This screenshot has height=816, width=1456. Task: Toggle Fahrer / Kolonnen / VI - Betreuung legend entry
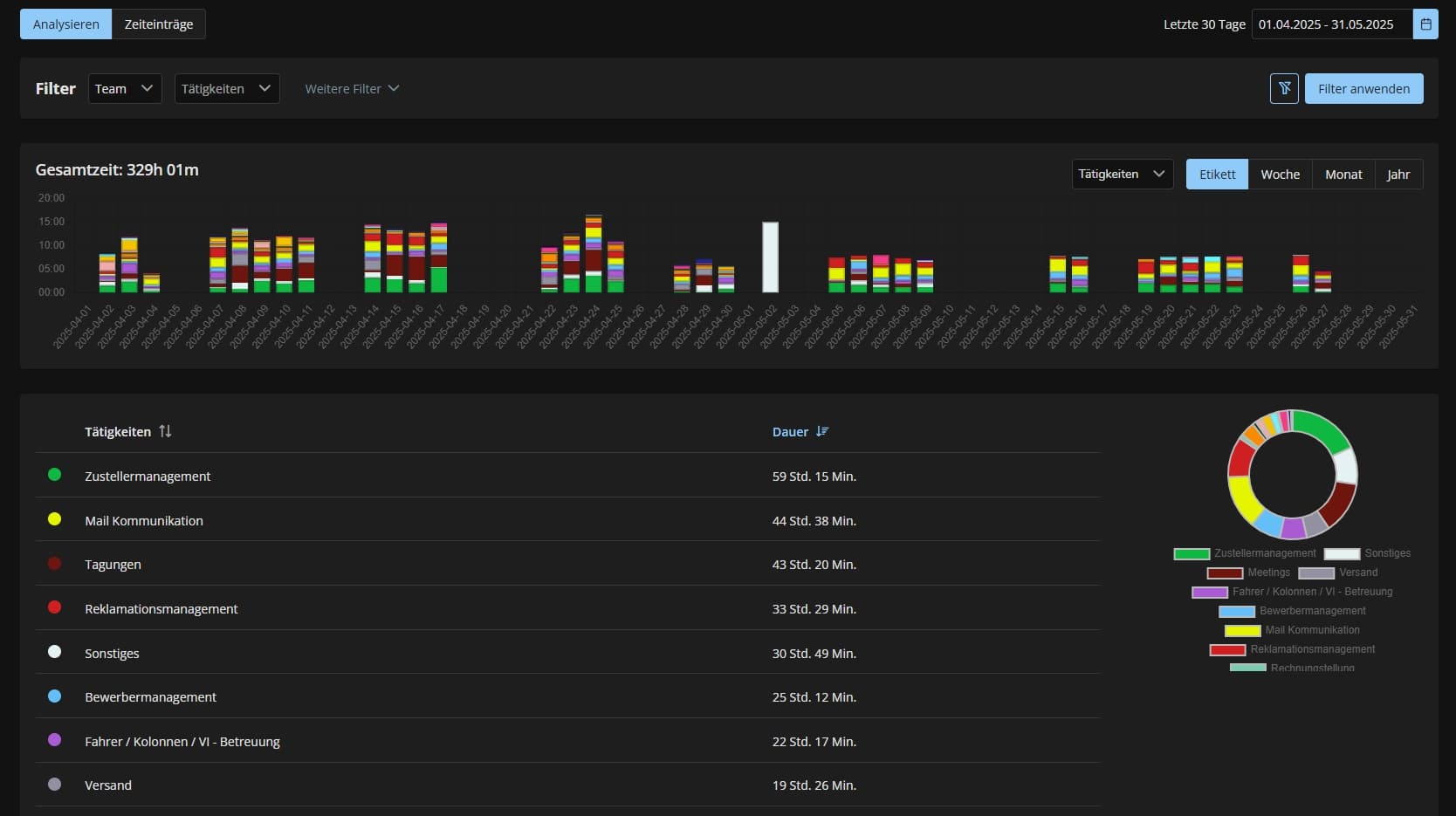[1292, 592]
